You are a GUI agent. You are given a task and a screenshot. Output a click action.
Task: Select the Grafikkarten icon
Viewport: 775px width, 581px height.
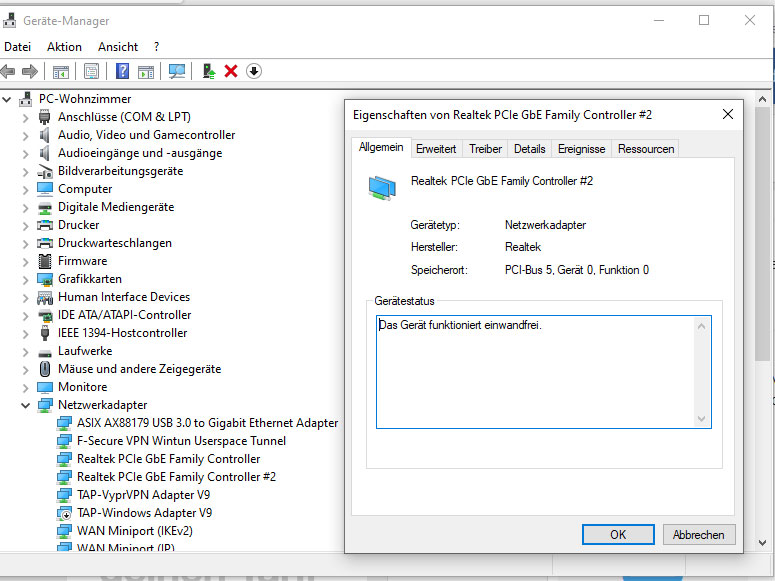[x=44, y=279]
